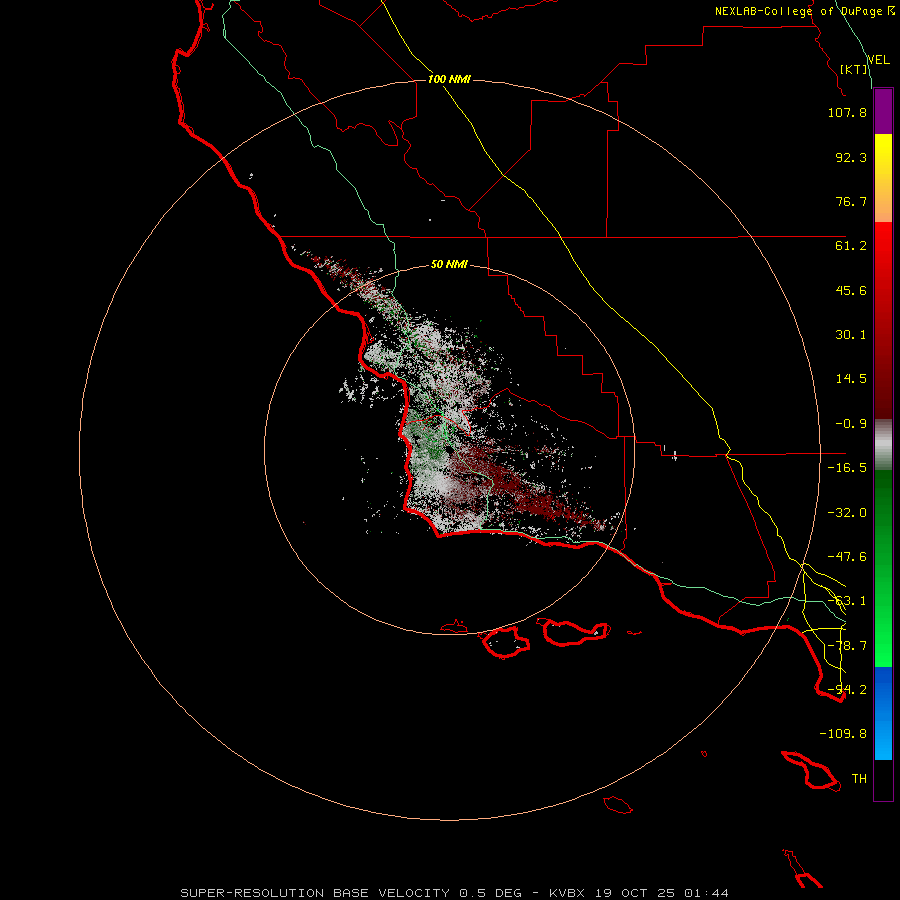
Task: Click the TH threshold label
Action: pyautogui.click(x=859, y=779)
